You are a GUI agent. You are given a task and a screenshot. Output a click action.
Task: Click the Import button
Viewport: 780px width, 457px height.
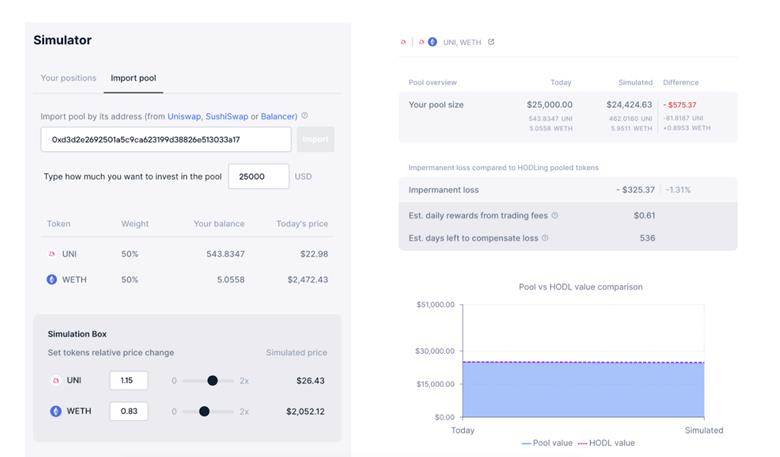pyautogui.click(x=315, y=139)
